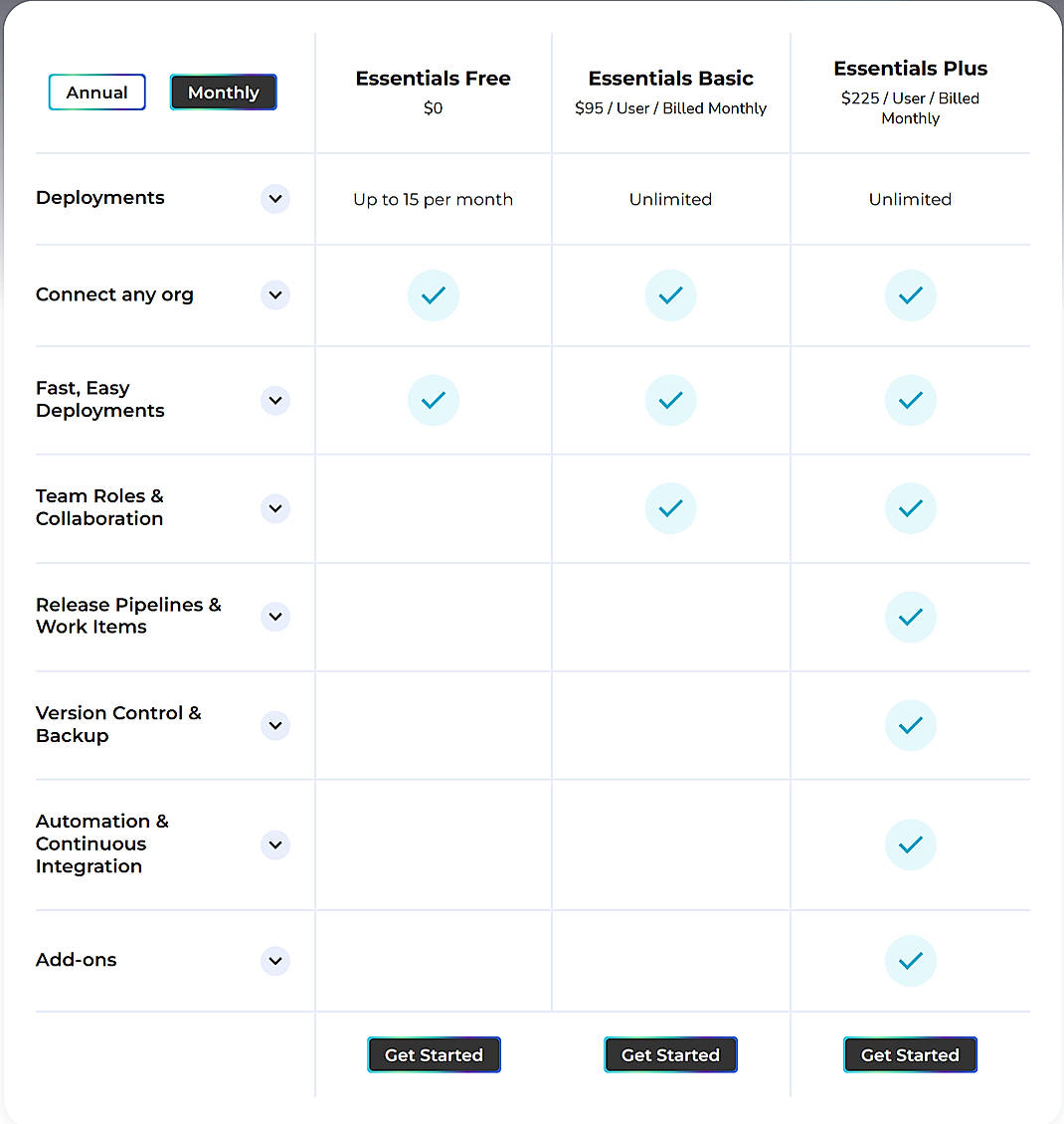Click the Version Control checkmark under Essentials Plus
Screen dimensions: 1064x1124
910,725
